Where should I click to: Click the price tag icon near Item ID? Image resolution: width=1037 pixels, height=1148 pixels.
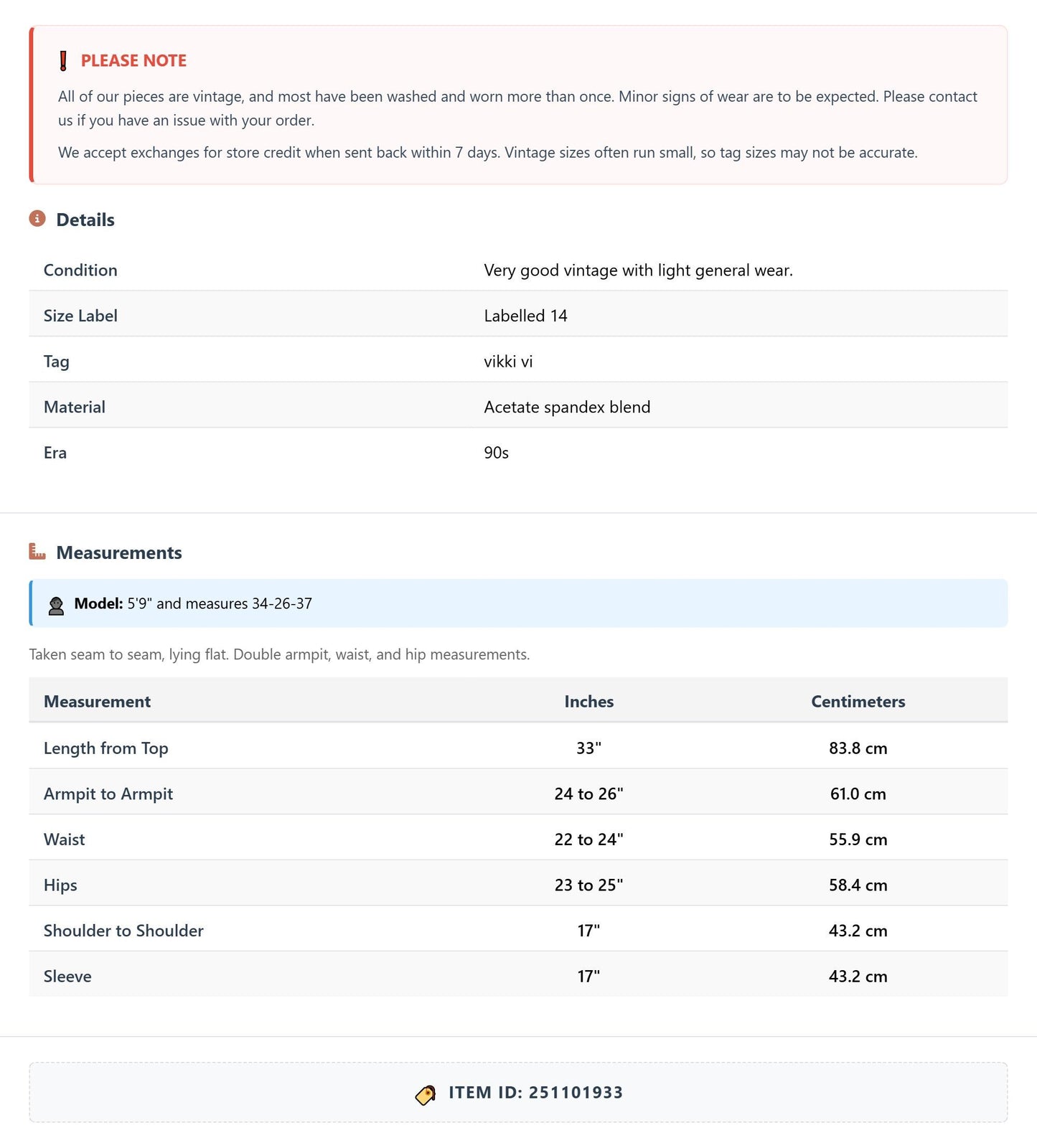(x=426, y=1094)
